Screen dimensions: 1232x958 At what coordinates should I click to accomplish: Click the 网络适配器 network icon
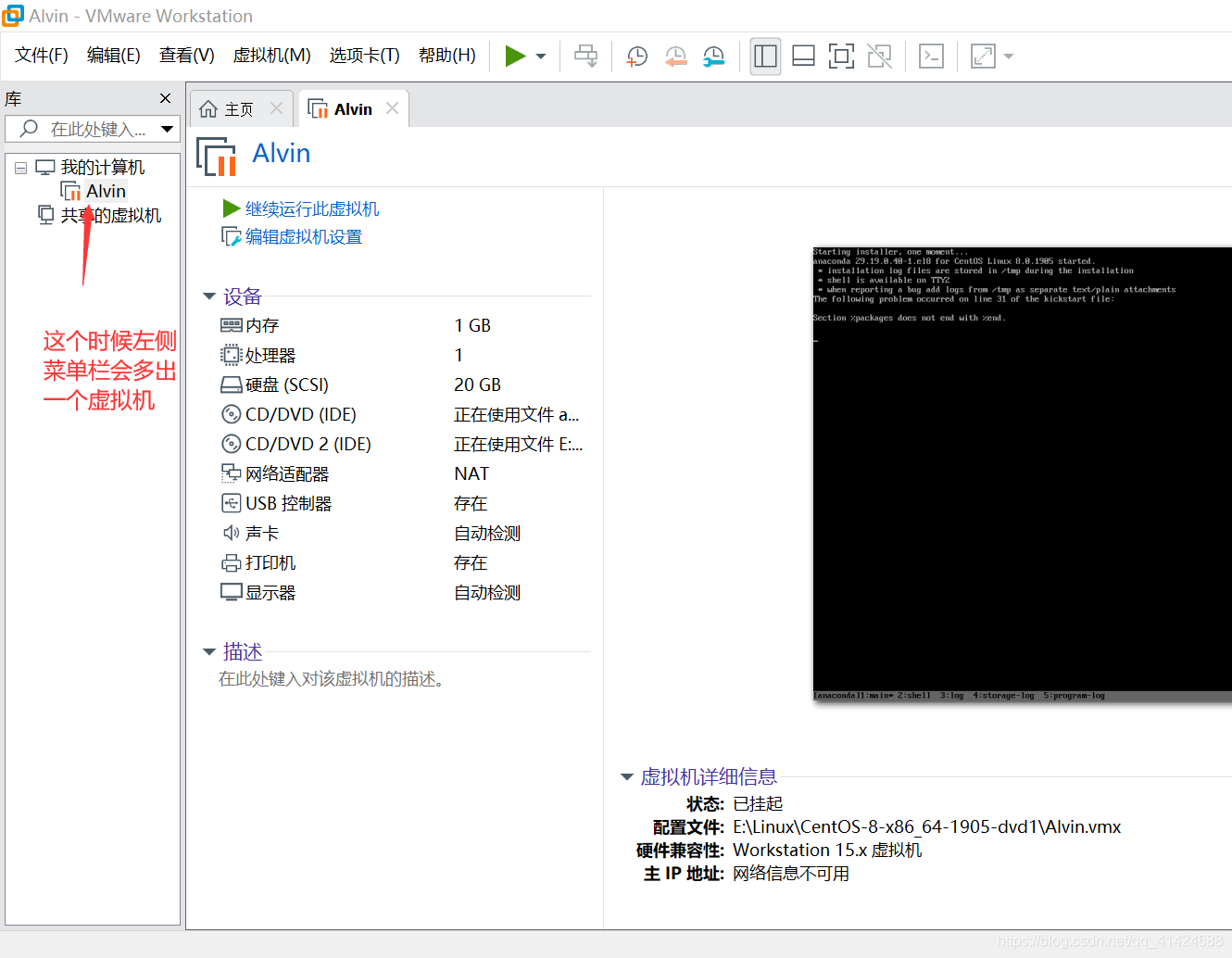231,473
